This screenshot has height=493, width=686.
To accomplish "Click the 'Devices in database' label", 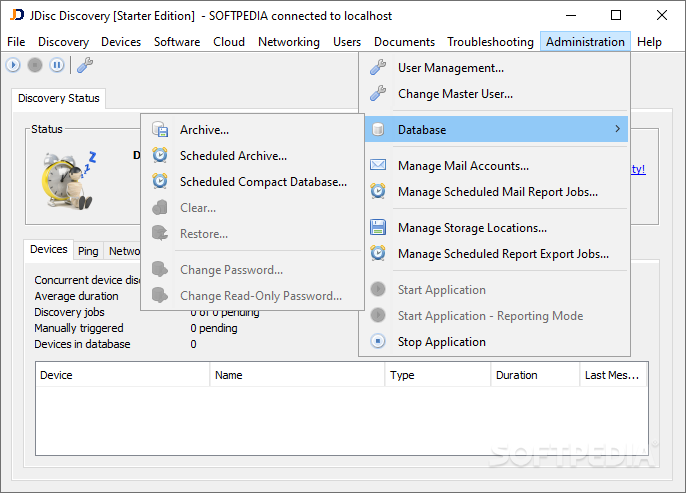I will 82,344.
